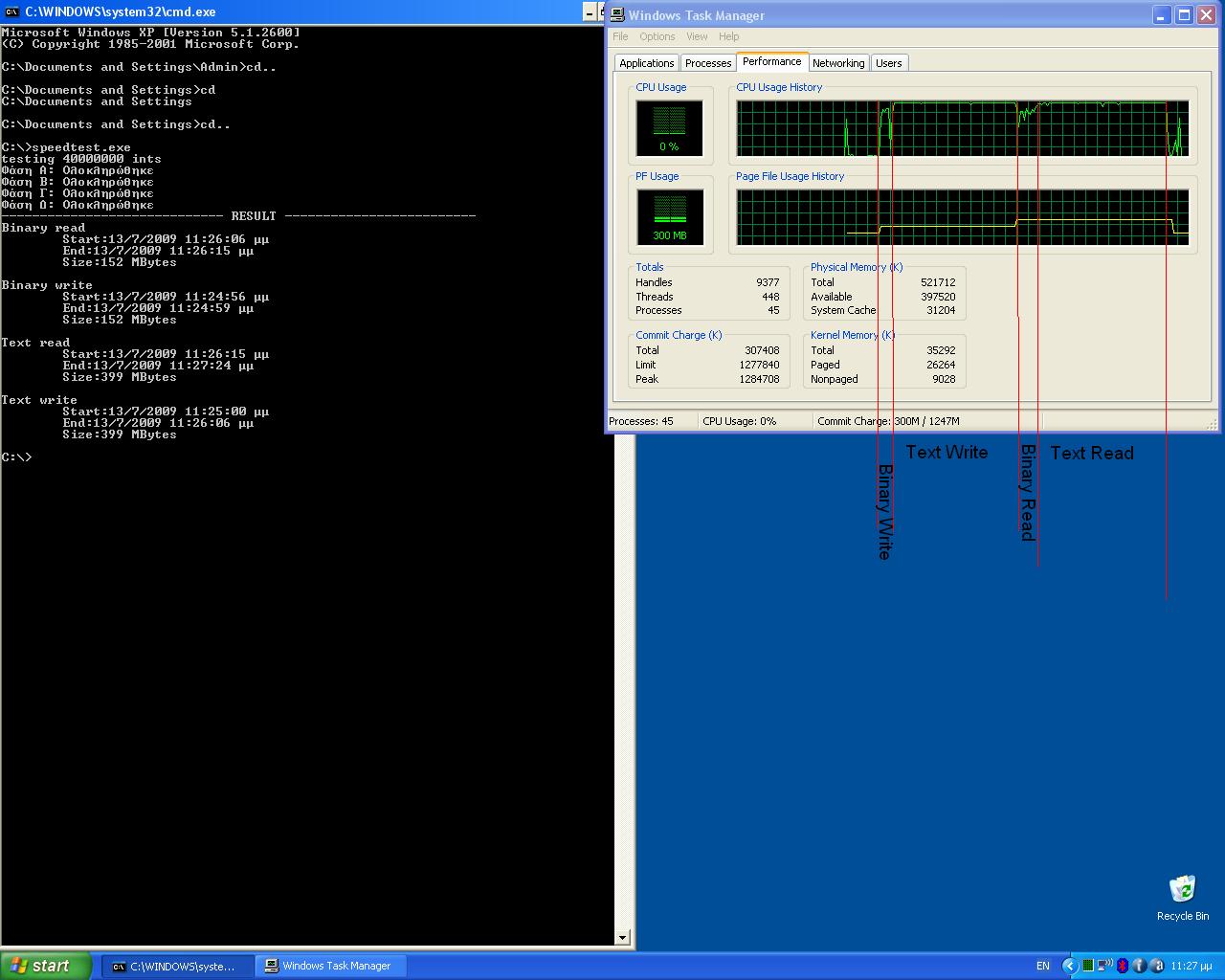The width and height of the screenshot is (1225, 980).
Task: Click the CPU Usage History graph
Action: (963, 128)
